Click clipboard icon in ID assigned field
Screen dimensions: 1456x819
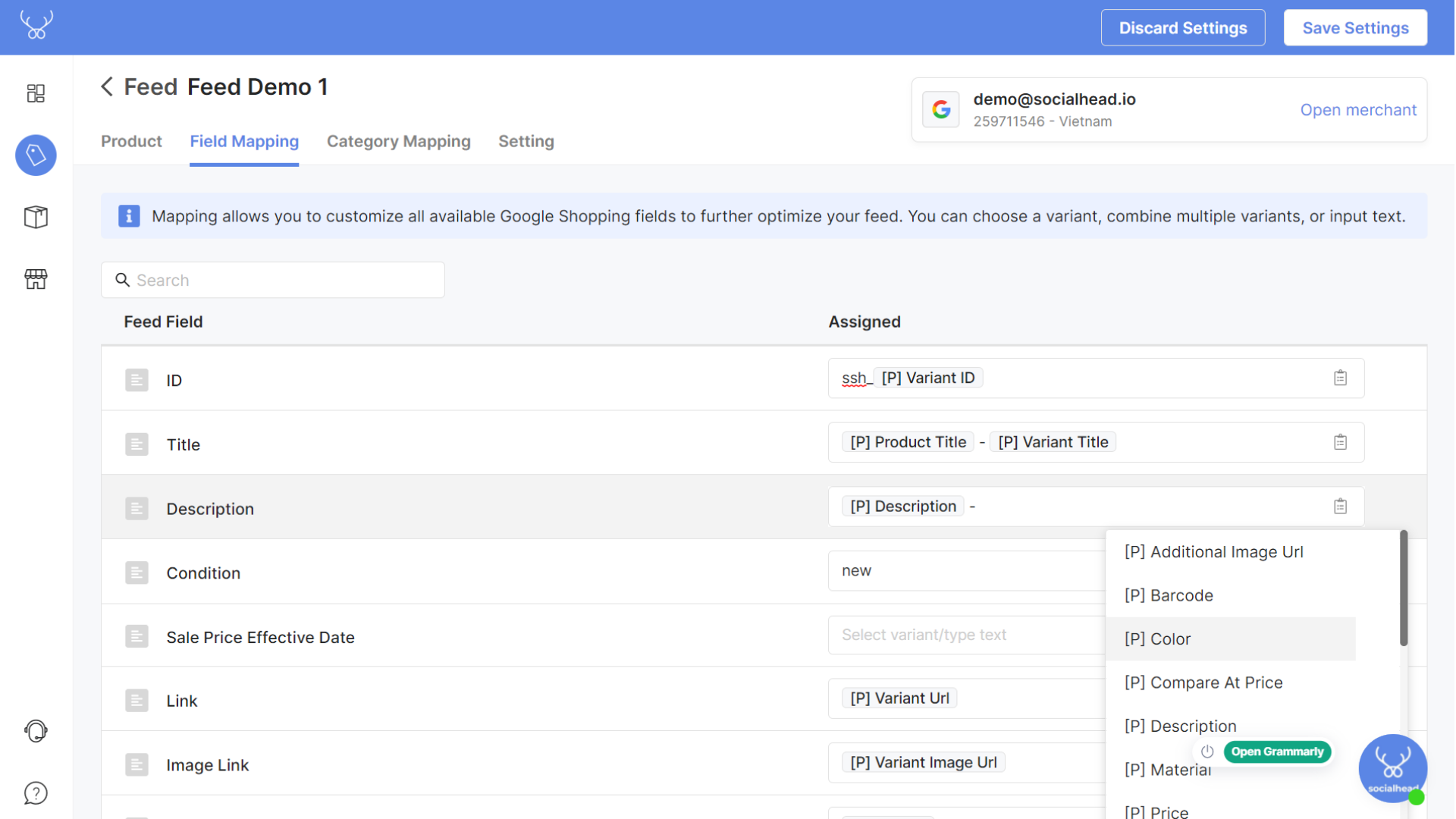1340,378
